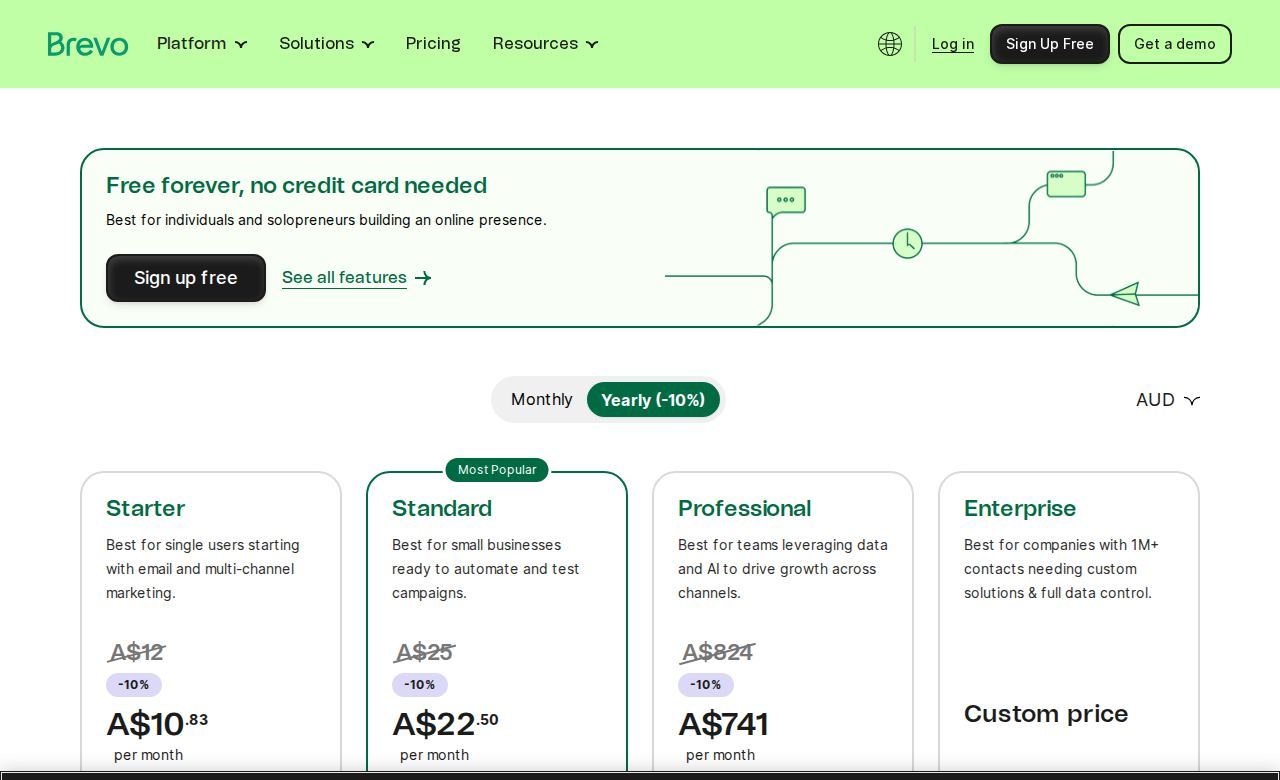
Task: Select Monthly billing
Action: click(x=542, y=400)
